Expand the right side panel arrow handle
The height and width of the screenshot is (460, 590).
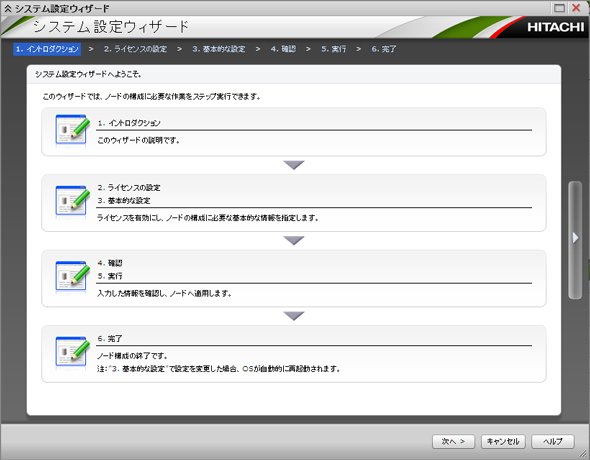click(575, 239)
